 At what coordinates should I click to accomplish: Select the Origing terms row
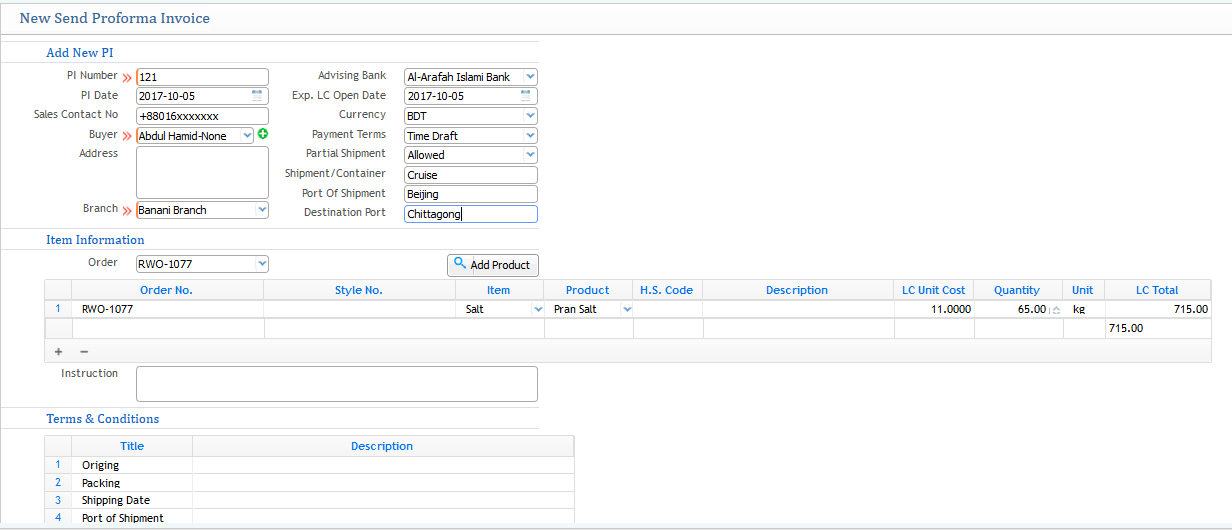pos(309,465)
